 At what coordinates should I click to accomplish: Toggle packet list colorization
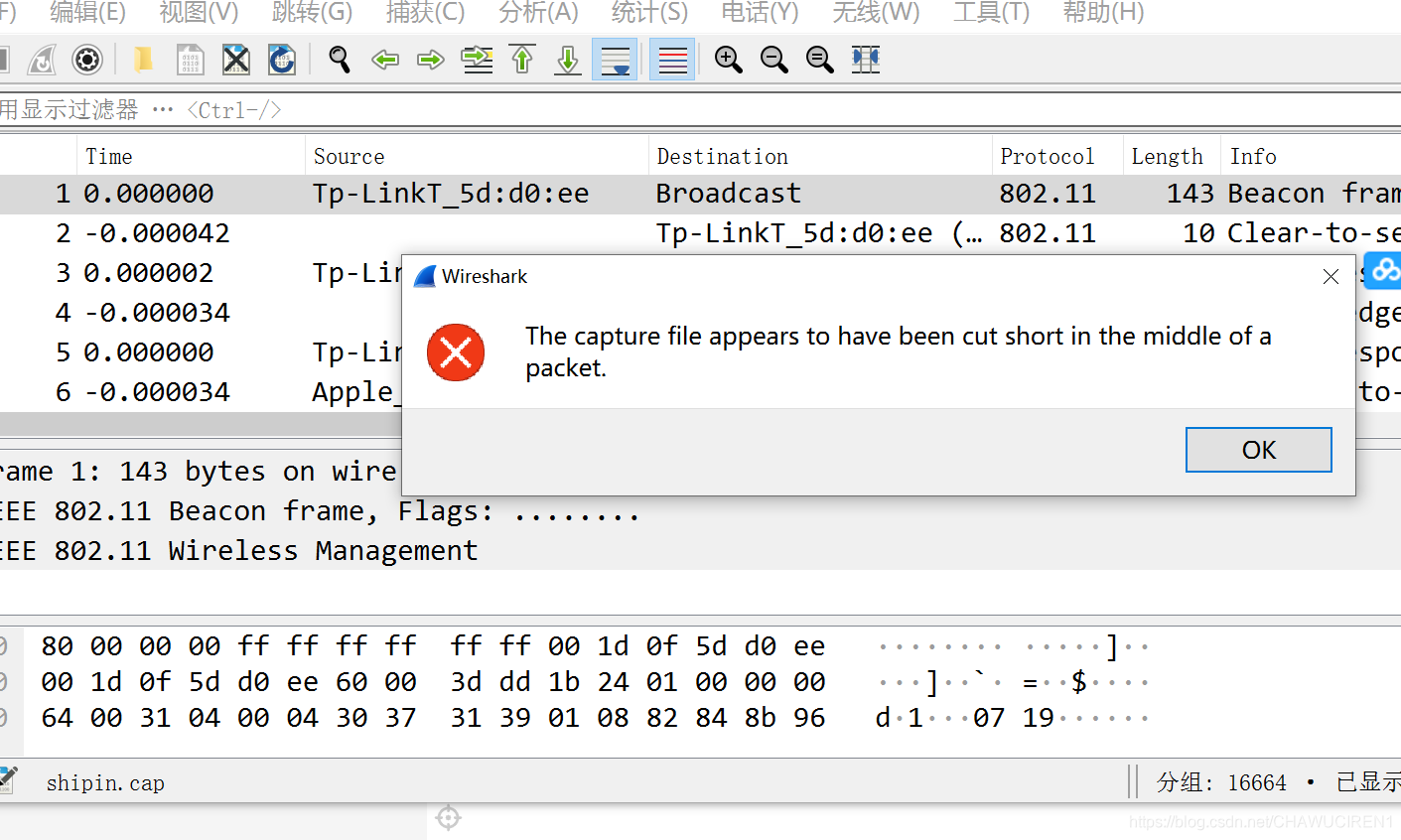[672, 60]
